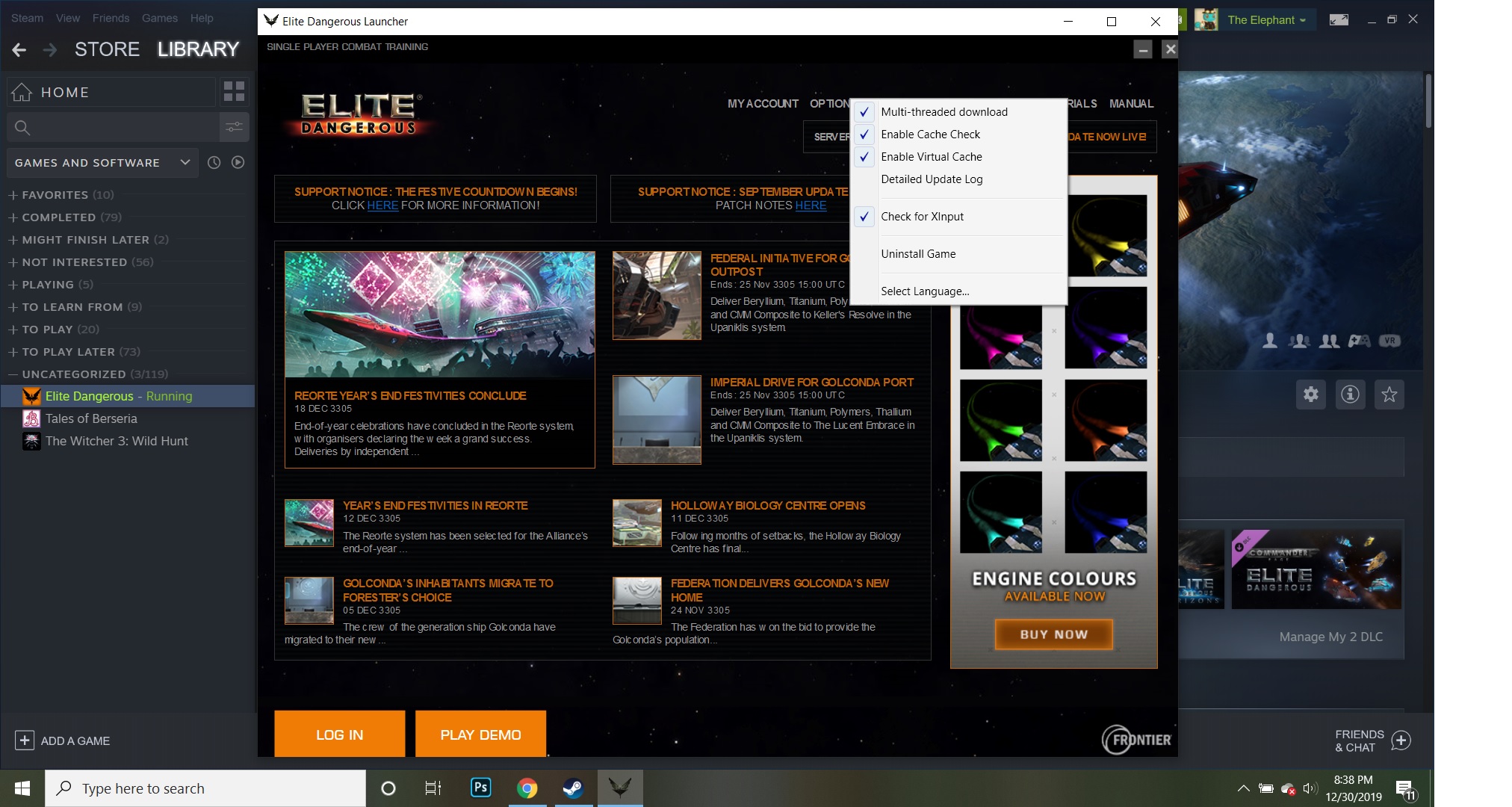The width and height of the screenshot is (1512, 807).
Task: Click the Play Demo button
Action: 480,735
